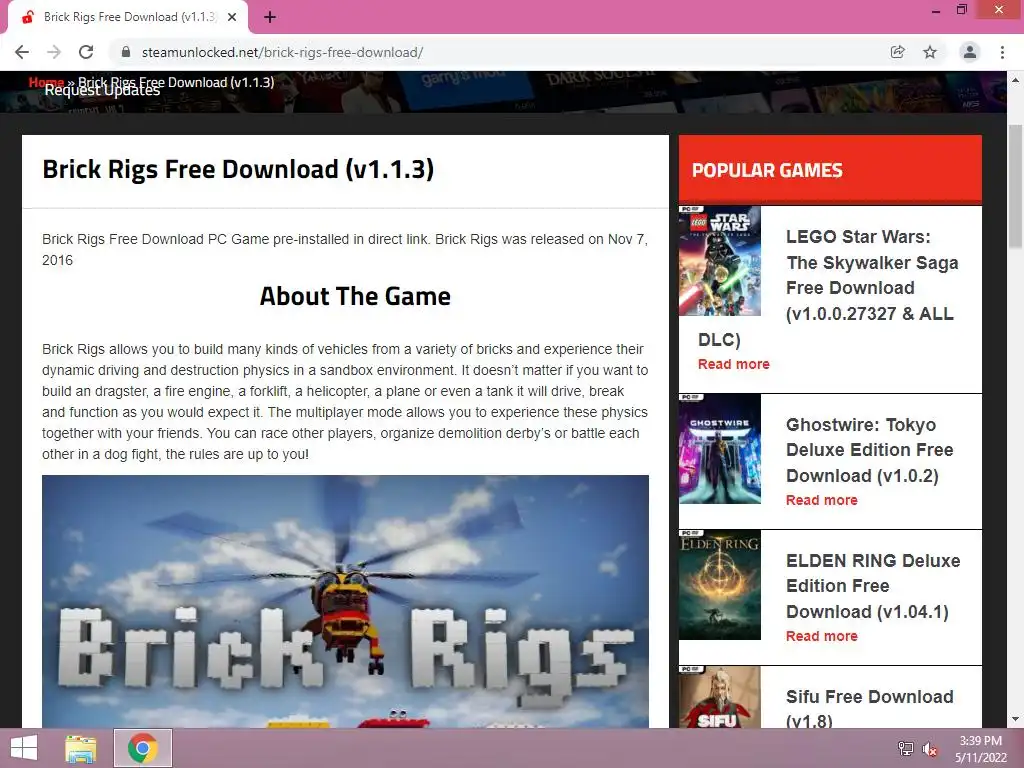Open the taskbar clock and date
Screen dimensions: 1024x768
click(x=980, y=749)
